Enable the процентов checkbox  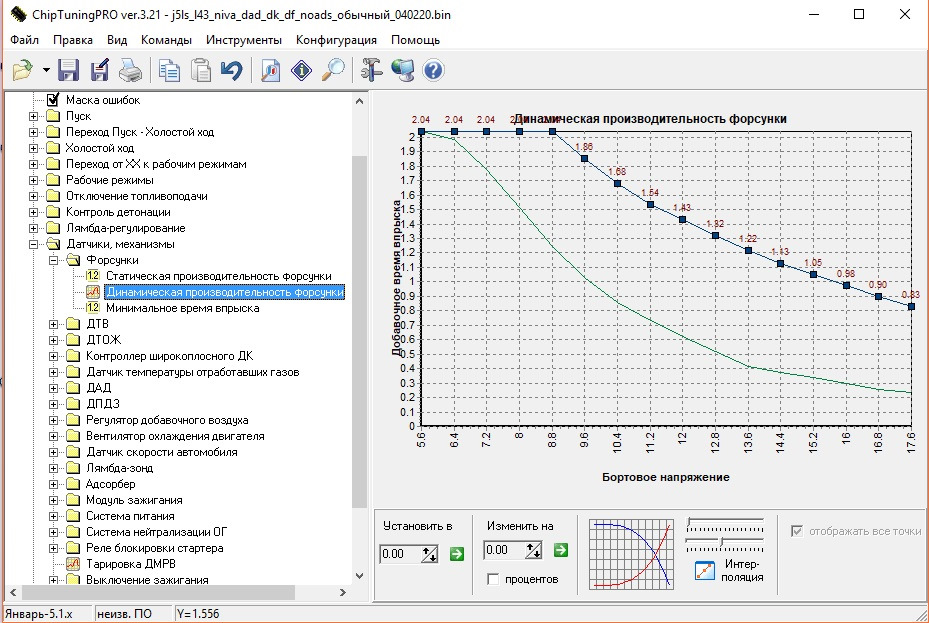pyautogui.click(x=493, y=579)
